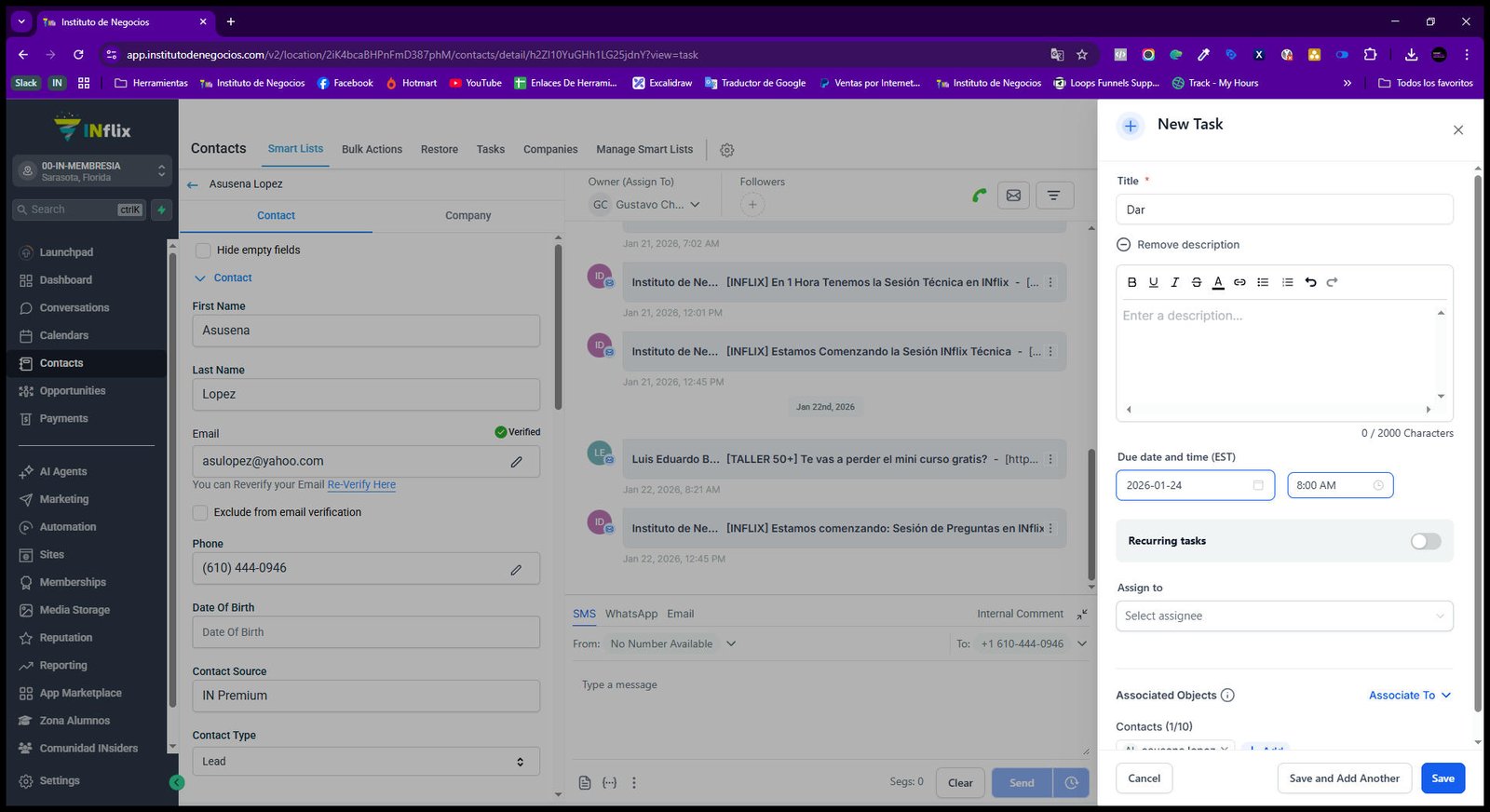Undo last description edit
The width and height of the screenshot is (1490, 812).
point(1310,282)
